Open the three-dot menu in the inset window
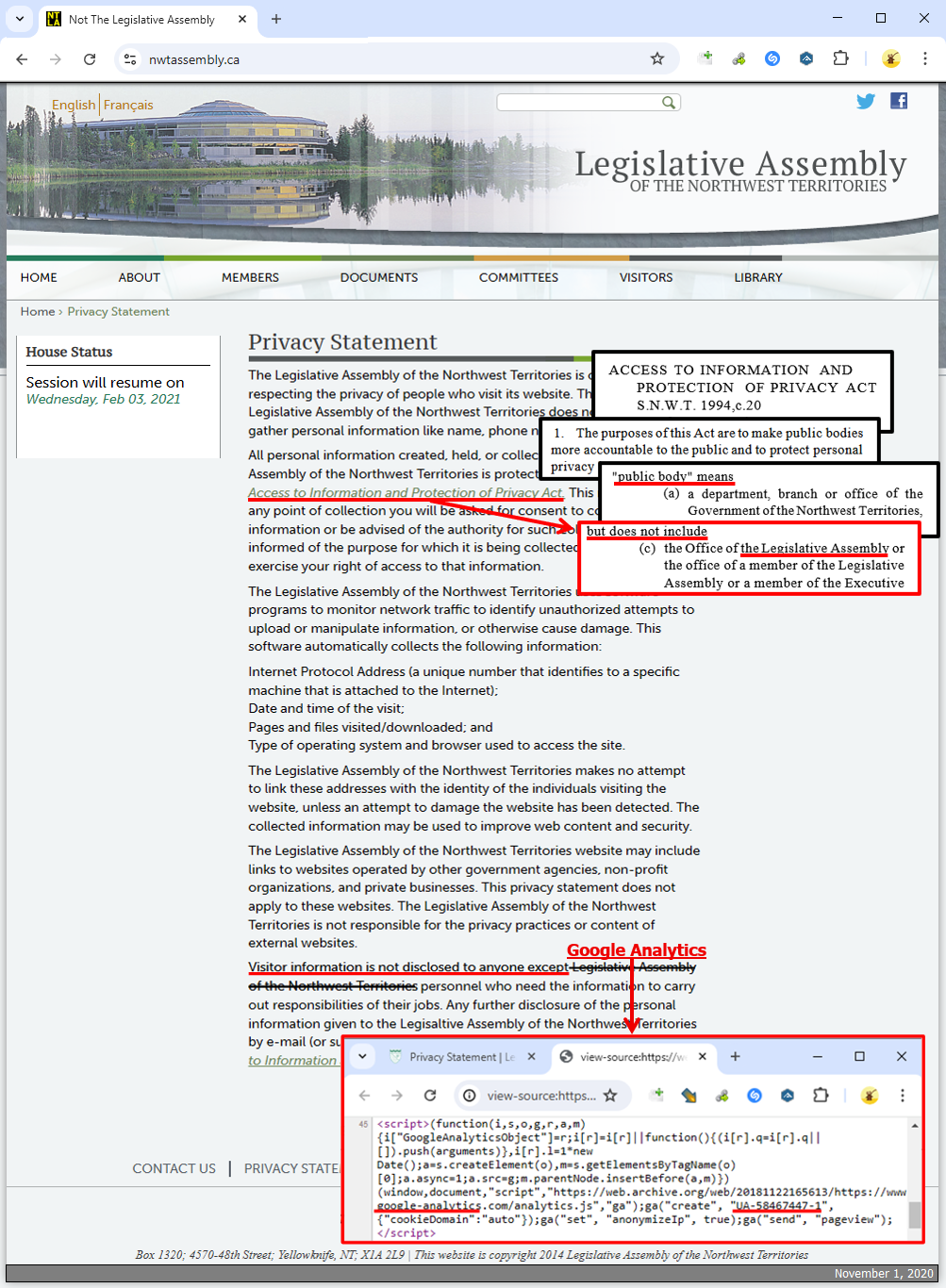Image resolution: width=946 pixels, height=1288 pixels. 903,1095
